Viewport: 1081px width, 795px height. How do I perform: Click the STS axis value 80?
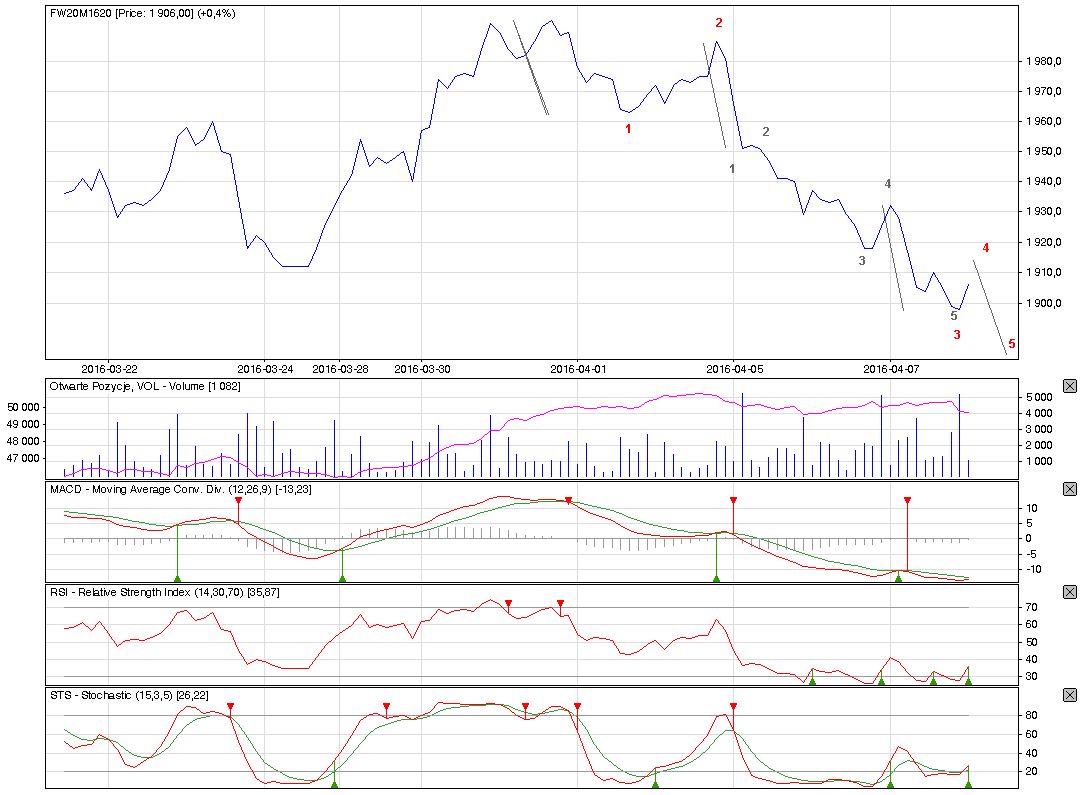click(x=1031, y=716)
